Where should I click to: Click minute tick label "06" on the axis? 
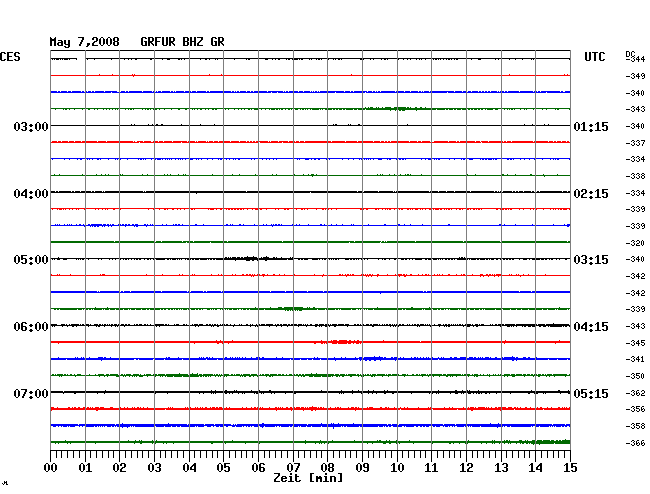click(258, 467)
